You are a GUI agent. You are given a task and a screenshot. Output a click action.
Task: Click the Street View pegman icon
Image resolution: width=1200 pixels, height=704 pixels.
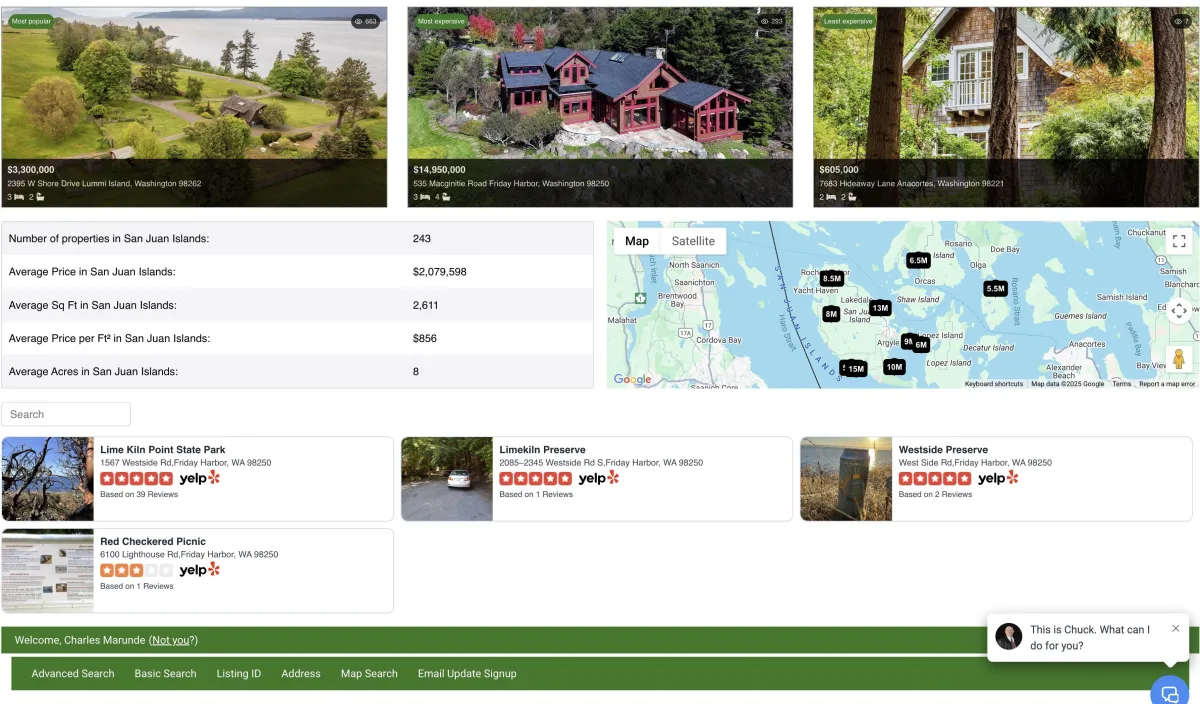[1179, 359]
